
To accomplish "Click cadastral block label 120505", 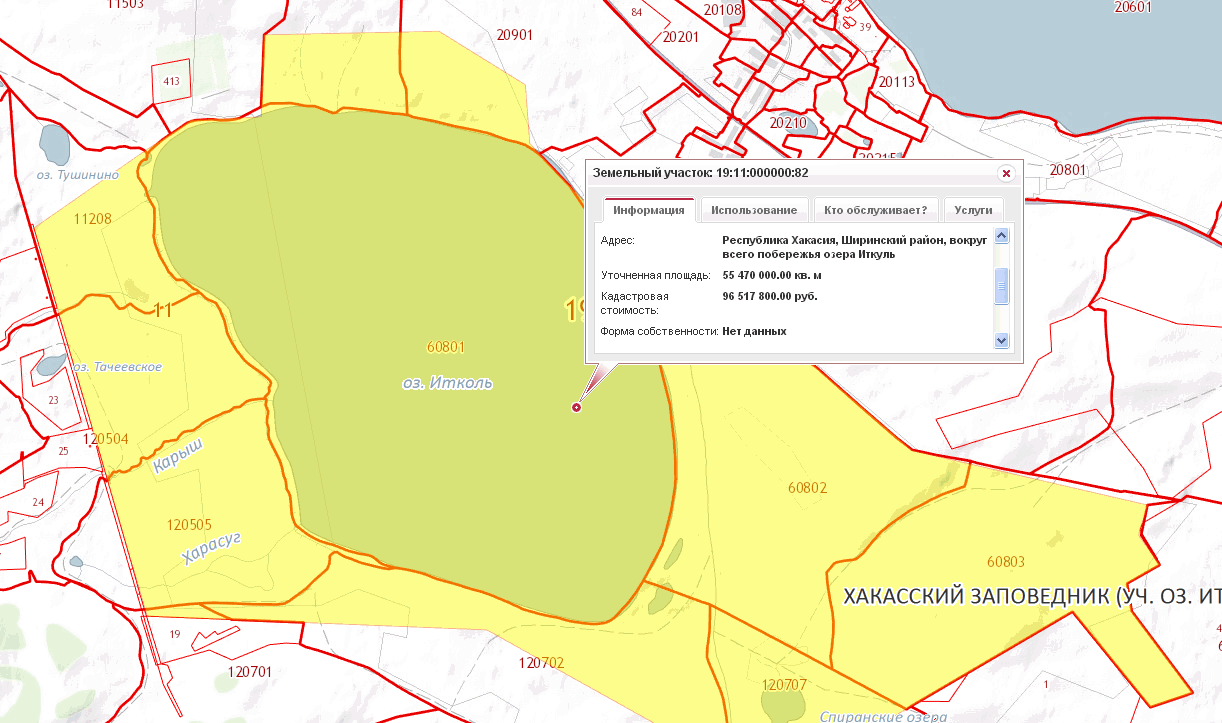I will [x=189, y=524].
